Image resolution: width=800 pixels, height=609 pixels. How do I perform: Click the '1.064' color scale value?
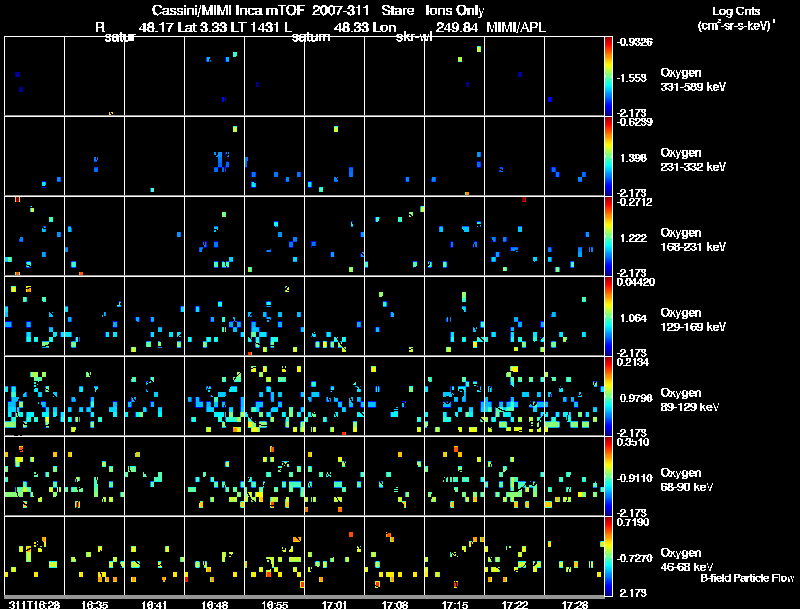633,318
